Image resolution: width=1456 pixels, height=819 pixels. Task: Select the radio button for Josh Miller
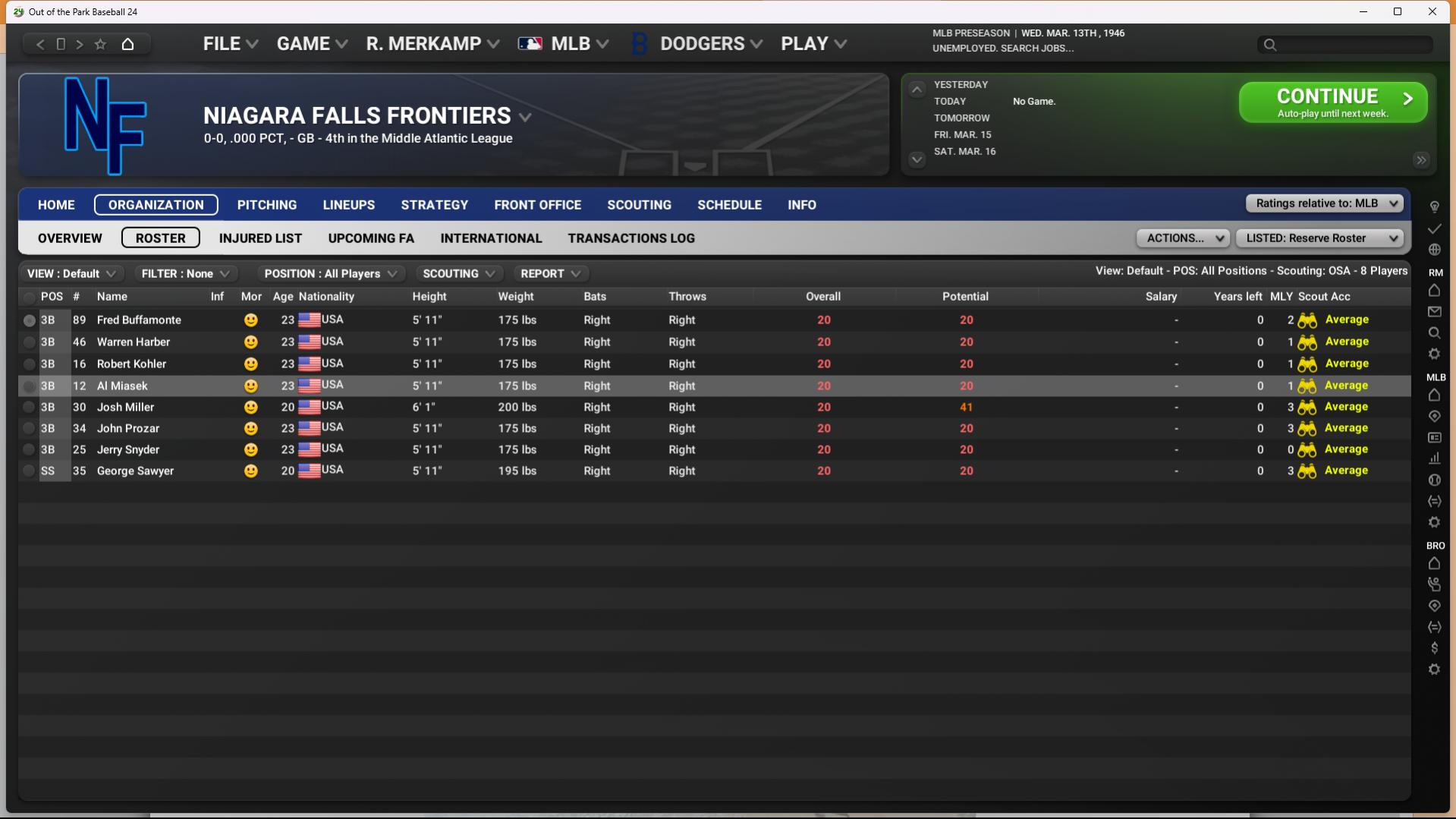[x=29, y=408]
